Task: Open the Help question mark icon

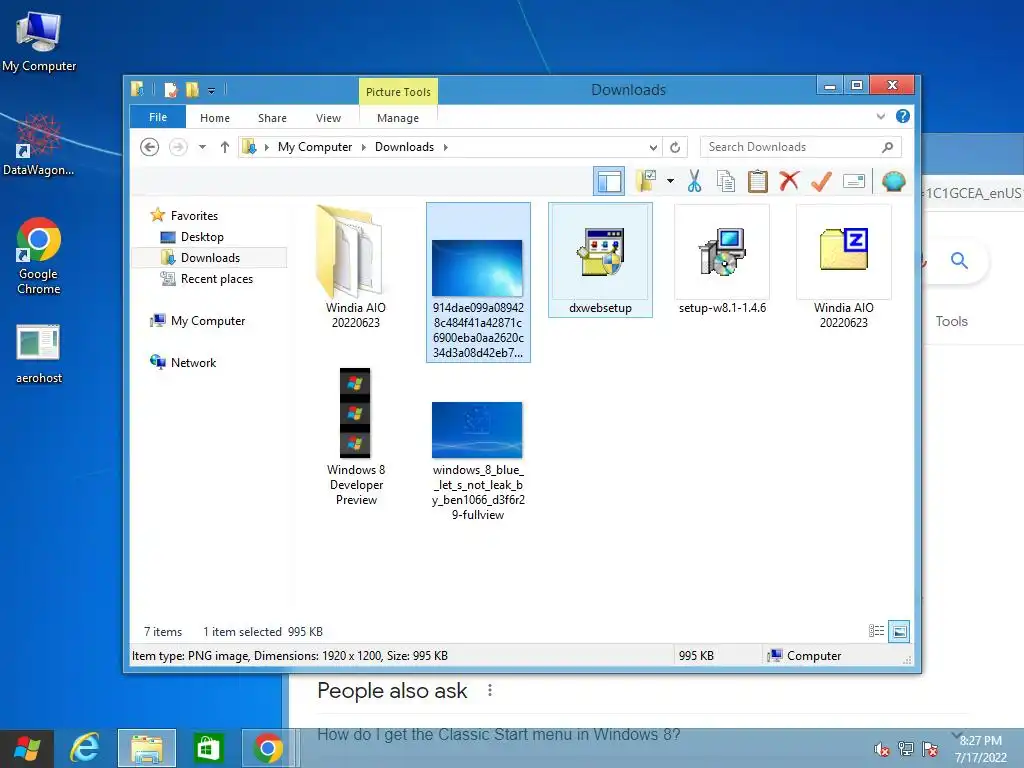Action: click(903, 116)
